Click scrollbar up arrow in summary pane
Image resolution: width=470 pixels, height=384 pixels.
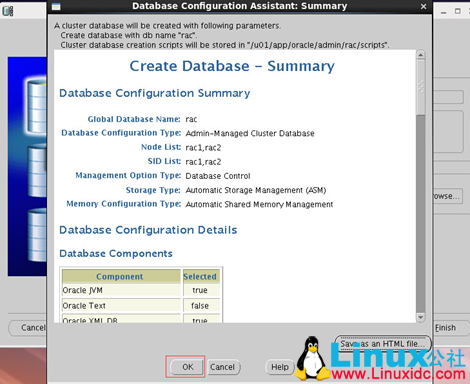[421, 55]
